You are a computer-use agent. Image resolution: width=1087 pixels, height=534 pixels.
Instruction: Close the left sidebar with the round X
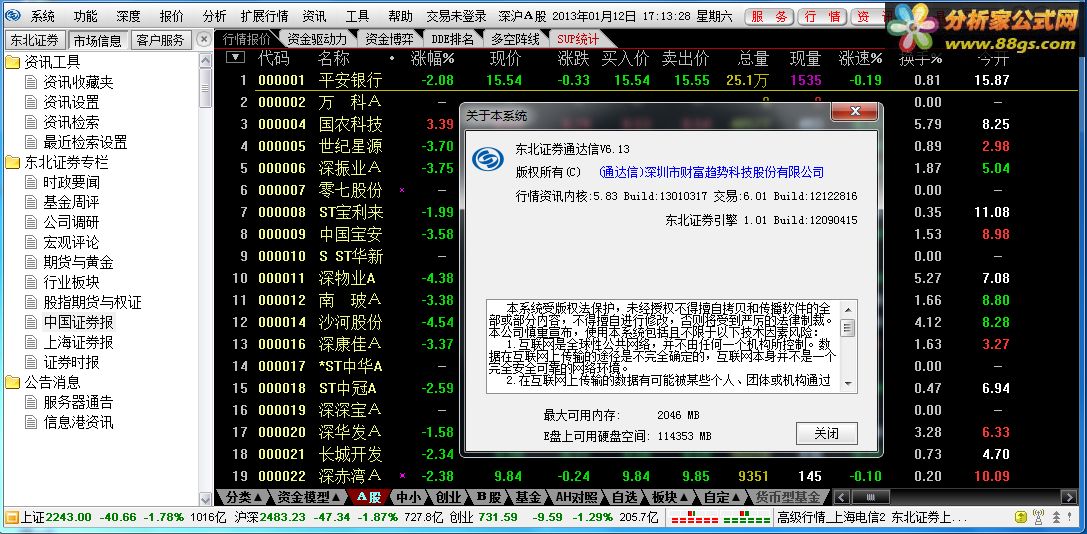(203, 40)
